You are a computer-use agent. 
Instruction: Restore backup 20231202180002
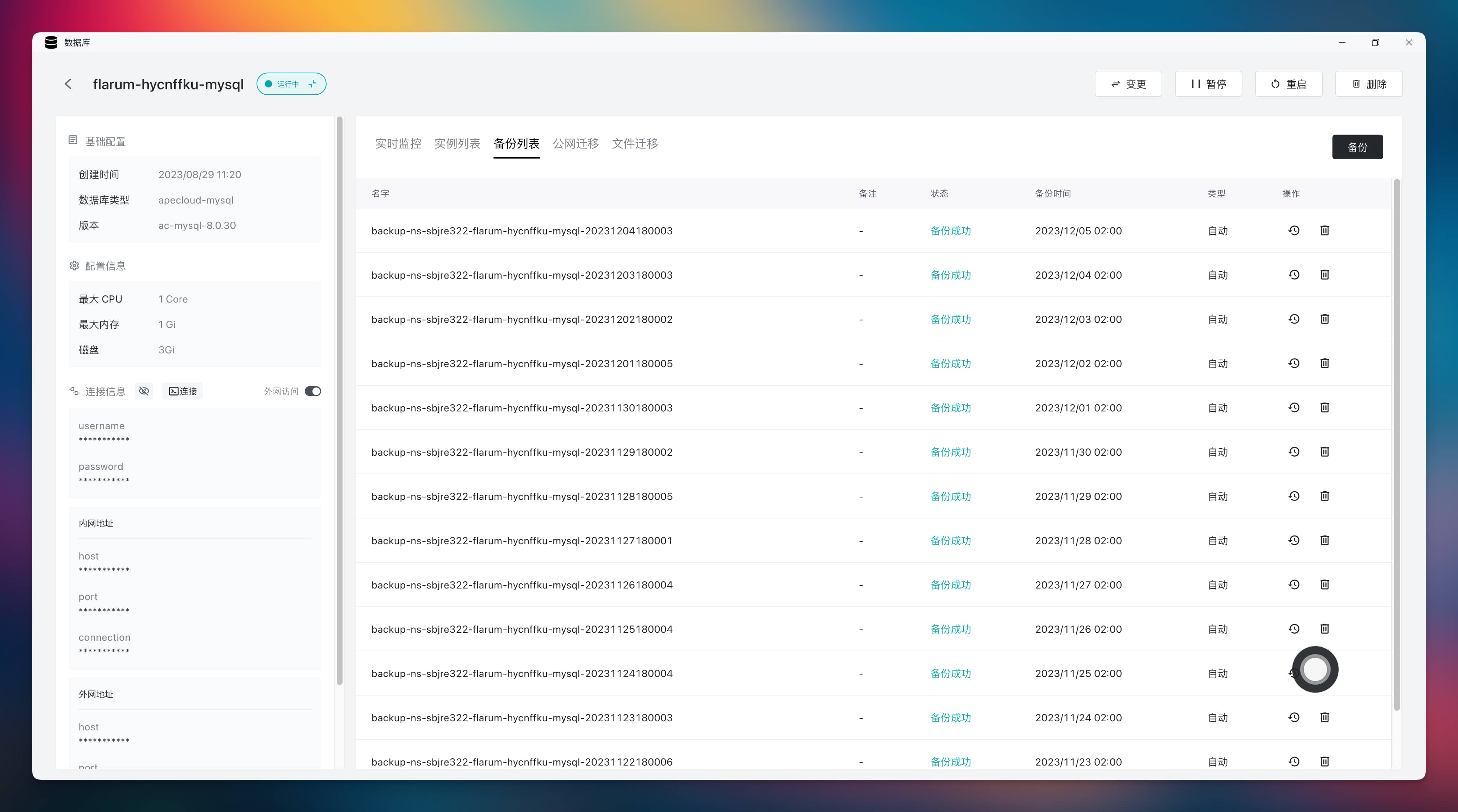coord(1294,319)
